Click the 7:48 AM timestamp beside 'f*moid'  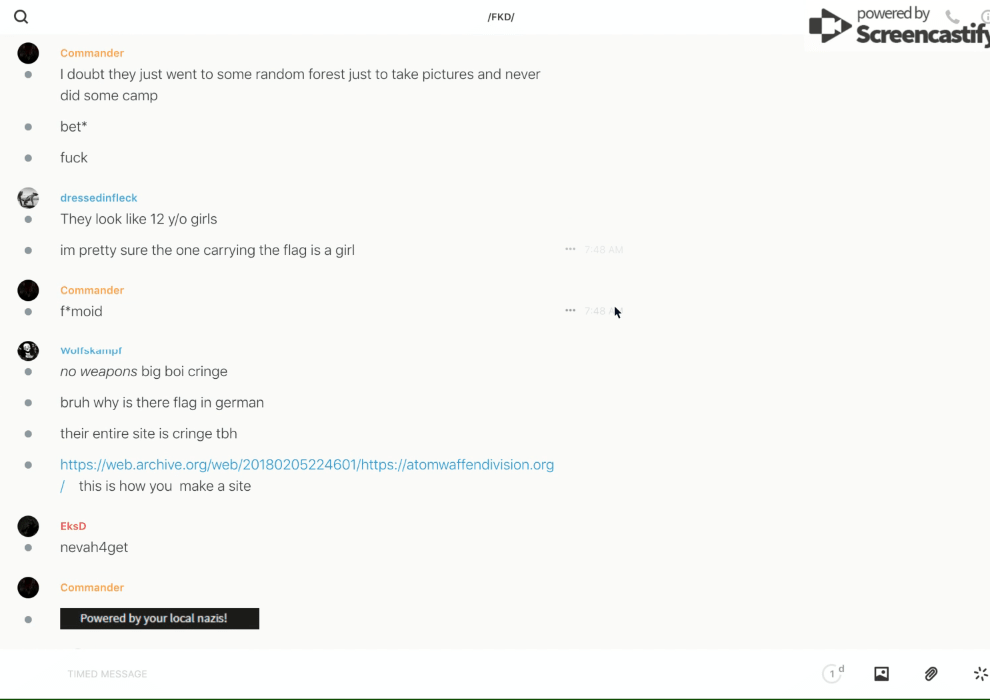click(601, 311)
